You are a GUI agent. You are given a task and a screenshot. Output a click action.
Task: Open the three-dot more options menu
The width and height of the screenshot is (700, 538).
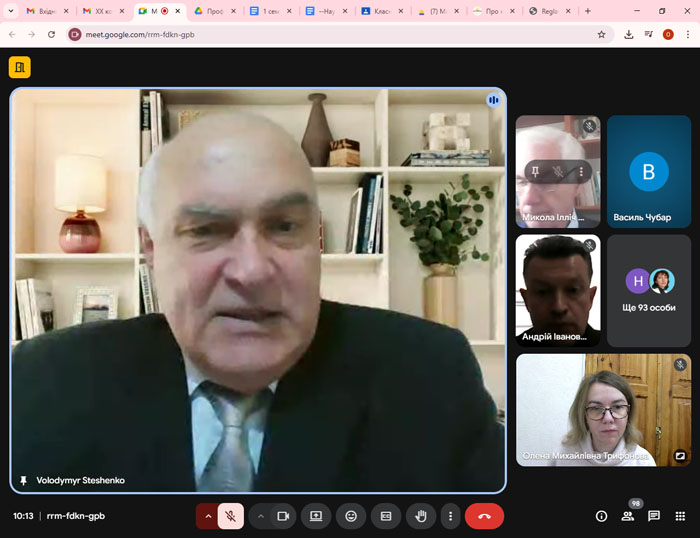coord(451,516)
